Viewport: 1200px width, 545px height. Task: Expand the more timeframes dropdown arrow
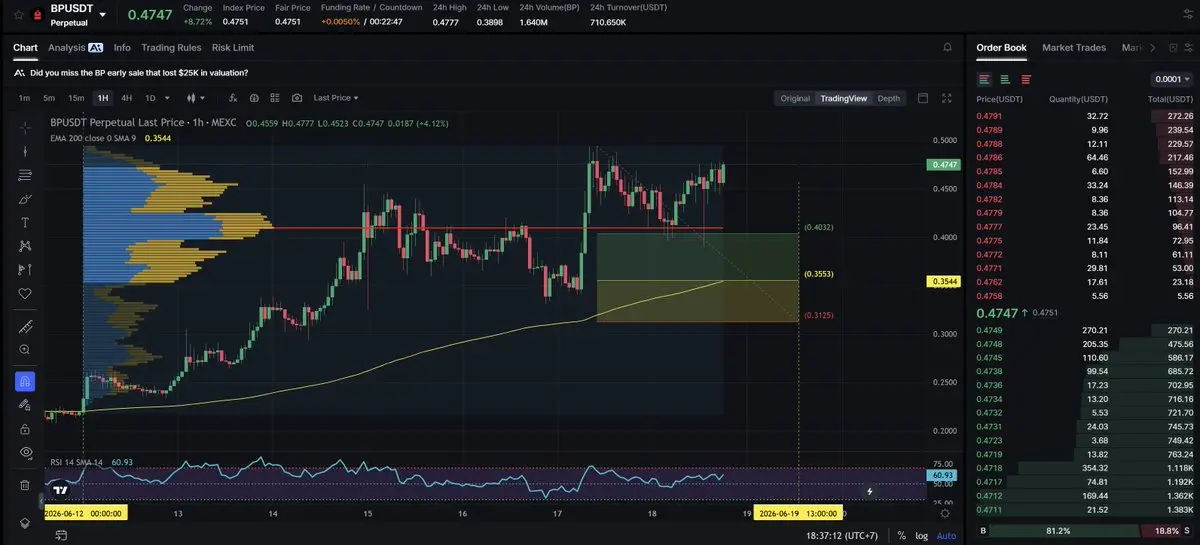click(166, 98)
